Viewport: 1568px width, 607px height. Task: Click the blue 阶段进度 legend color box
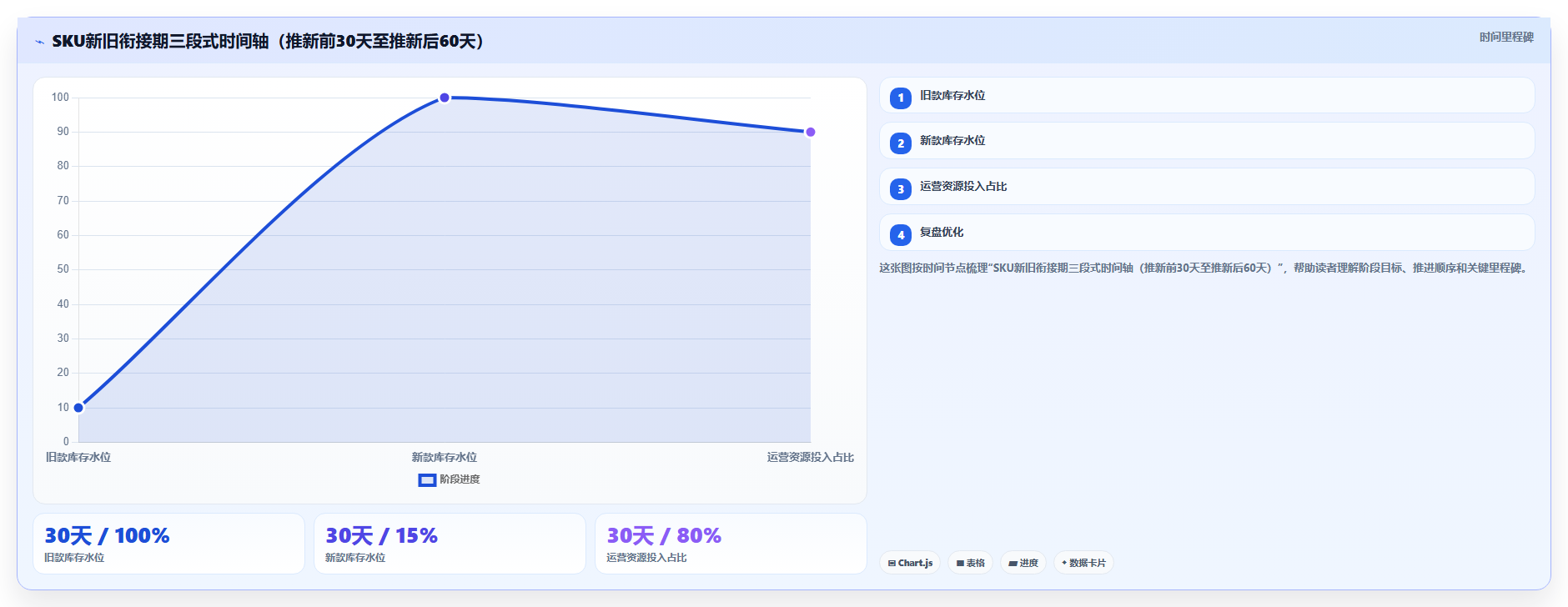427,480
